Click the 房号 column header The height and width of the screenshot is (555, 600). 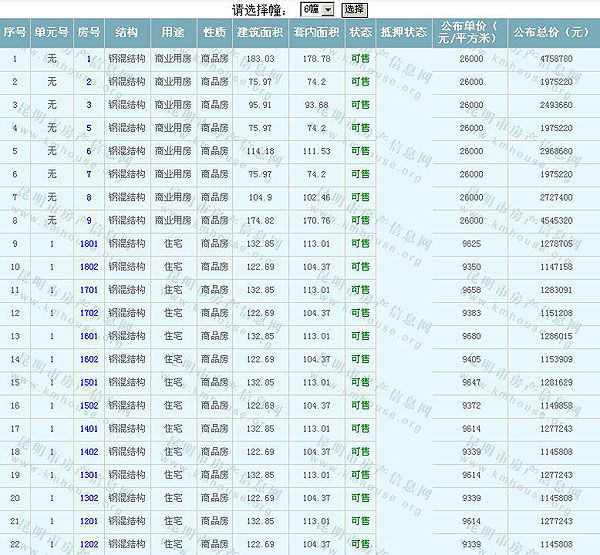pyautogui.click(x=89, y=32)
